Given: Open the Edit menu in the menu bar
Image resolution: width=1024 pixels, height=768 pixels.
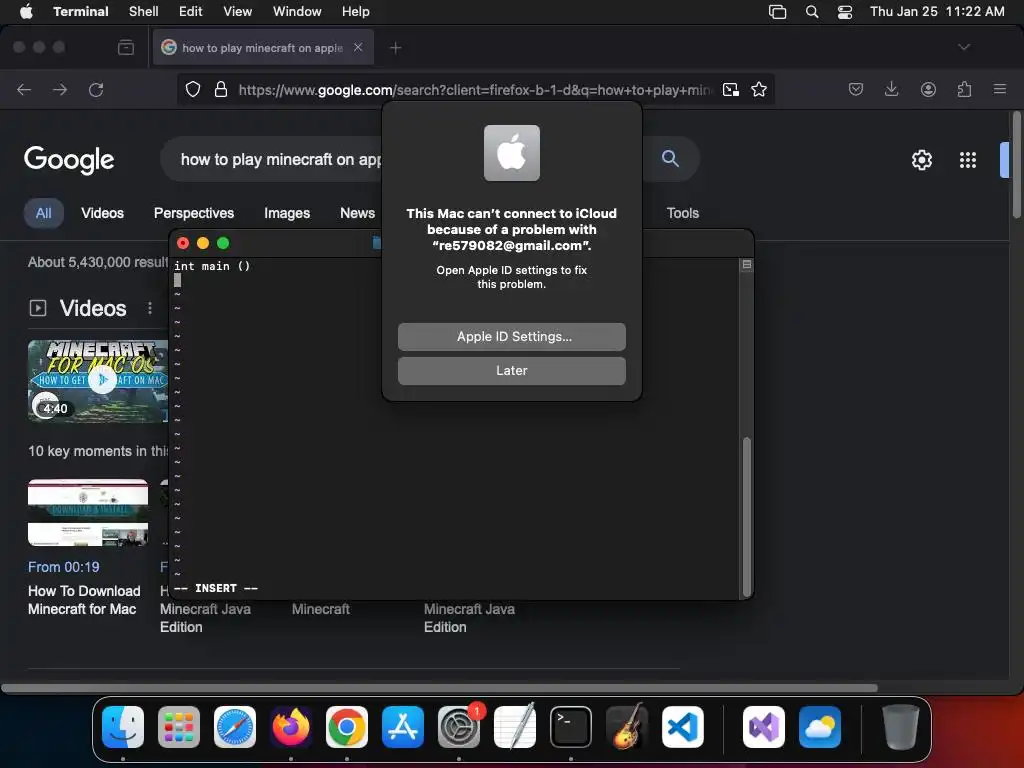Looking at the screenshot, I should click(191, 12).
